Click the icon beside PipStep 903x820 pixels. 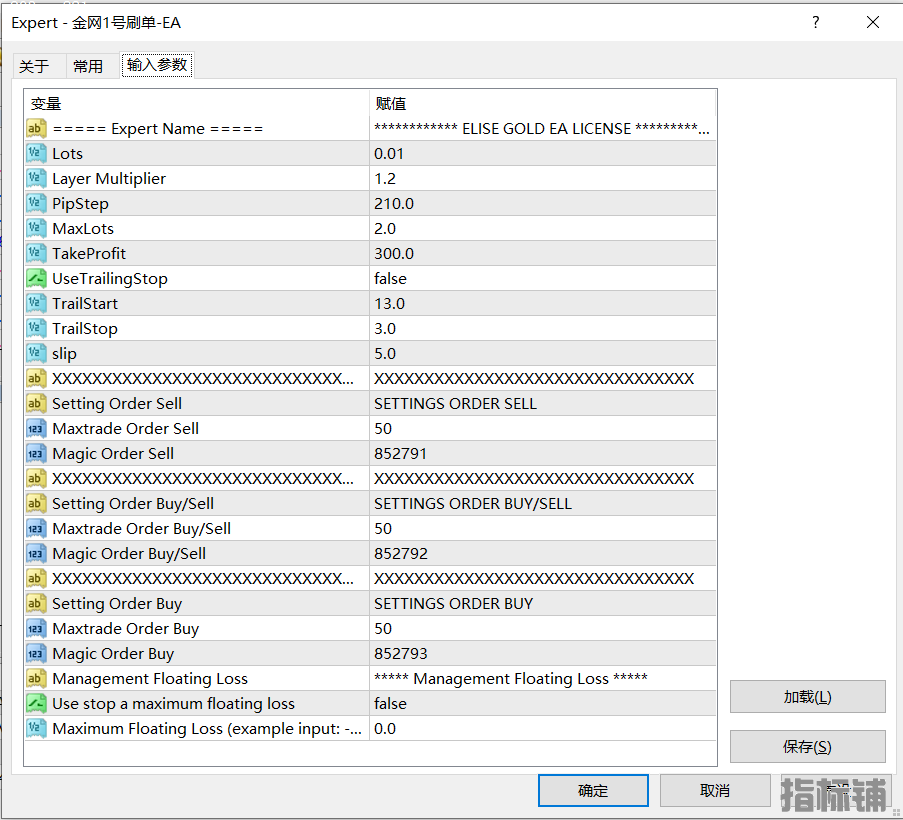click(x=36, y=203)
